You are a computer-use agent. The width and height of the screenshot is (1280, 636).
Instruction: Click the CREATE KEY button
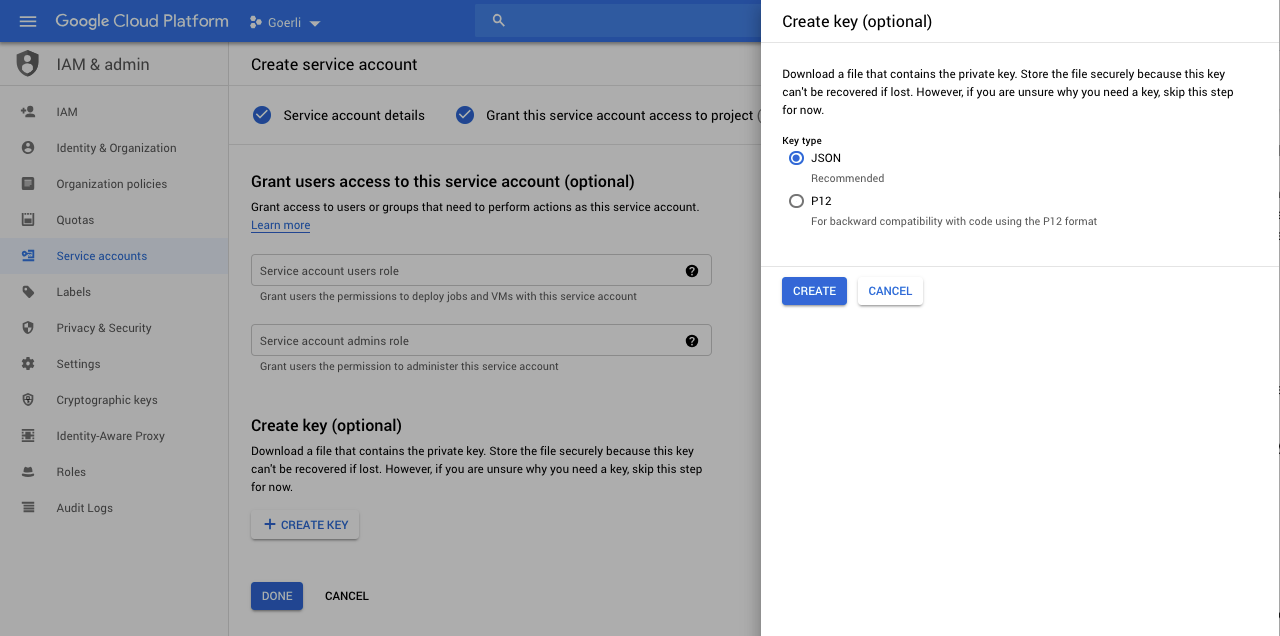305,525
